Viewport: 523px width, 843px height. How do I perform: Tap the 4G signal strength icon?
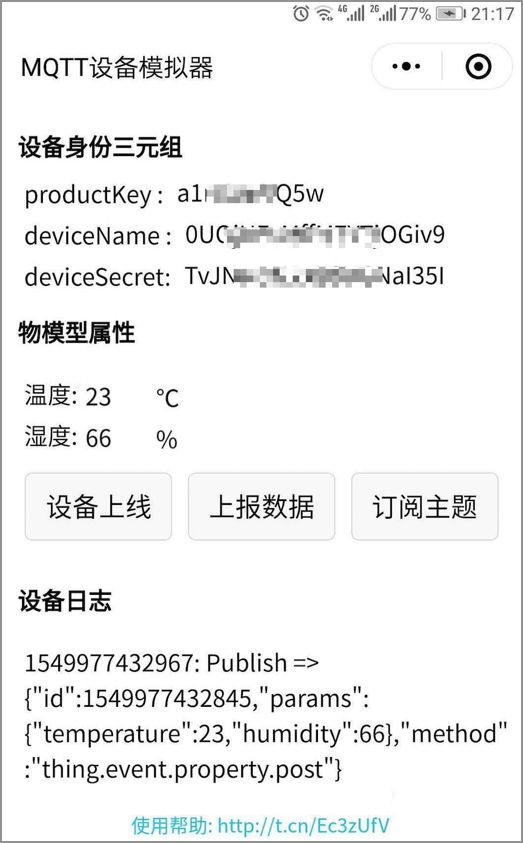point(350,13)
